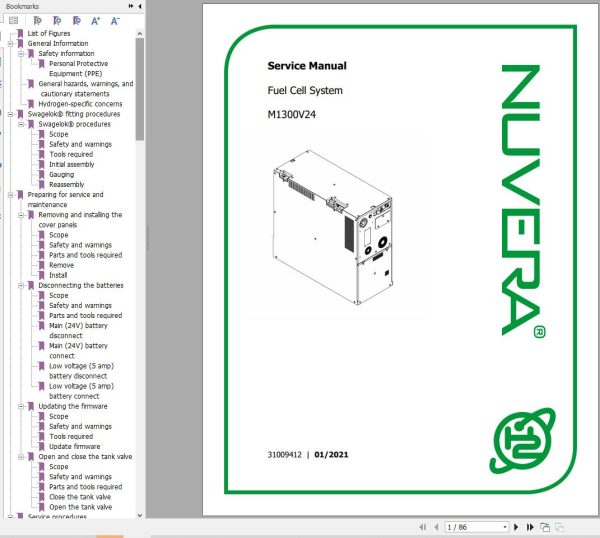Viewport: 600px width, 538px height.
Task: Click the M1300V24 model text
Action: tap(292, 114)
